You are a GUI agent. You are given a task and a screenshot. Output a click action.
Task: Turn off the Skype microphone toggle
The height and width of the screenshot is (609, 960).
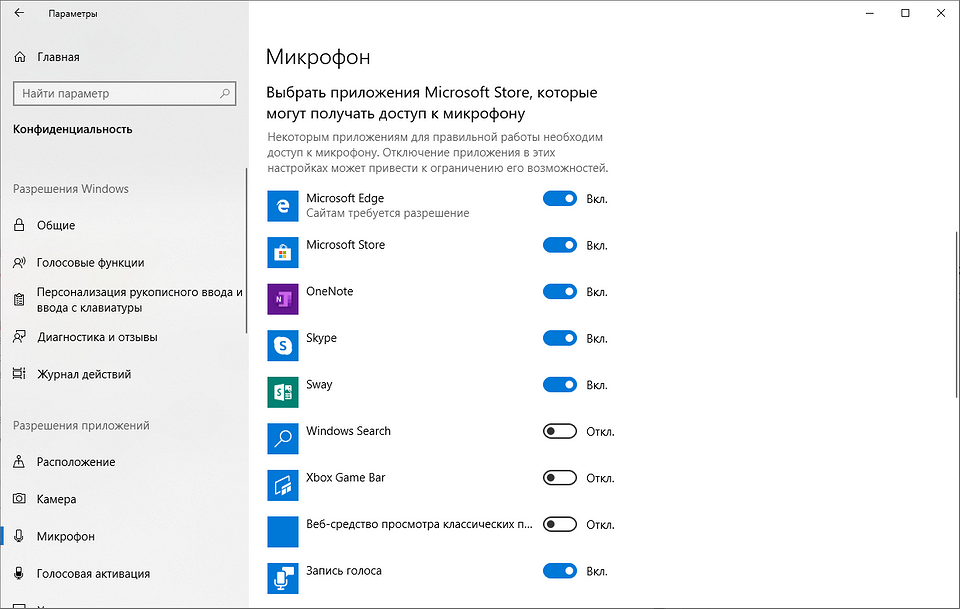[560, 338]
